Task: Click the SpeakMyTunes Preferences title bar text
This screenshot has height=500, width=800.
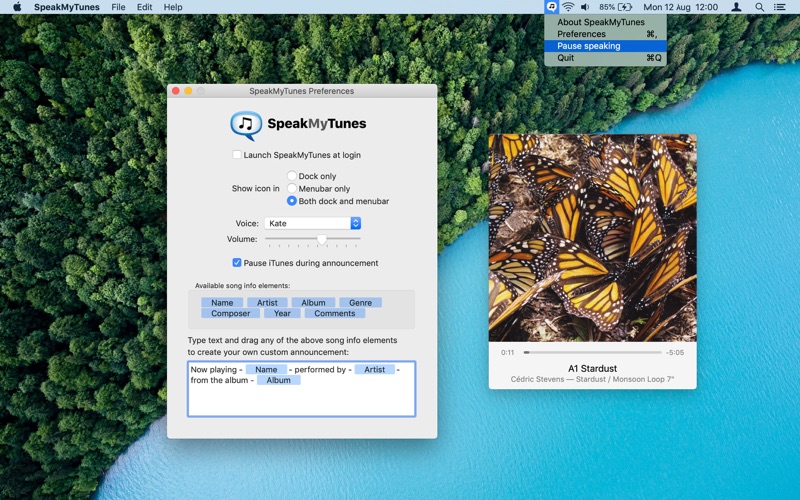Action: click(x=302, y=91)
